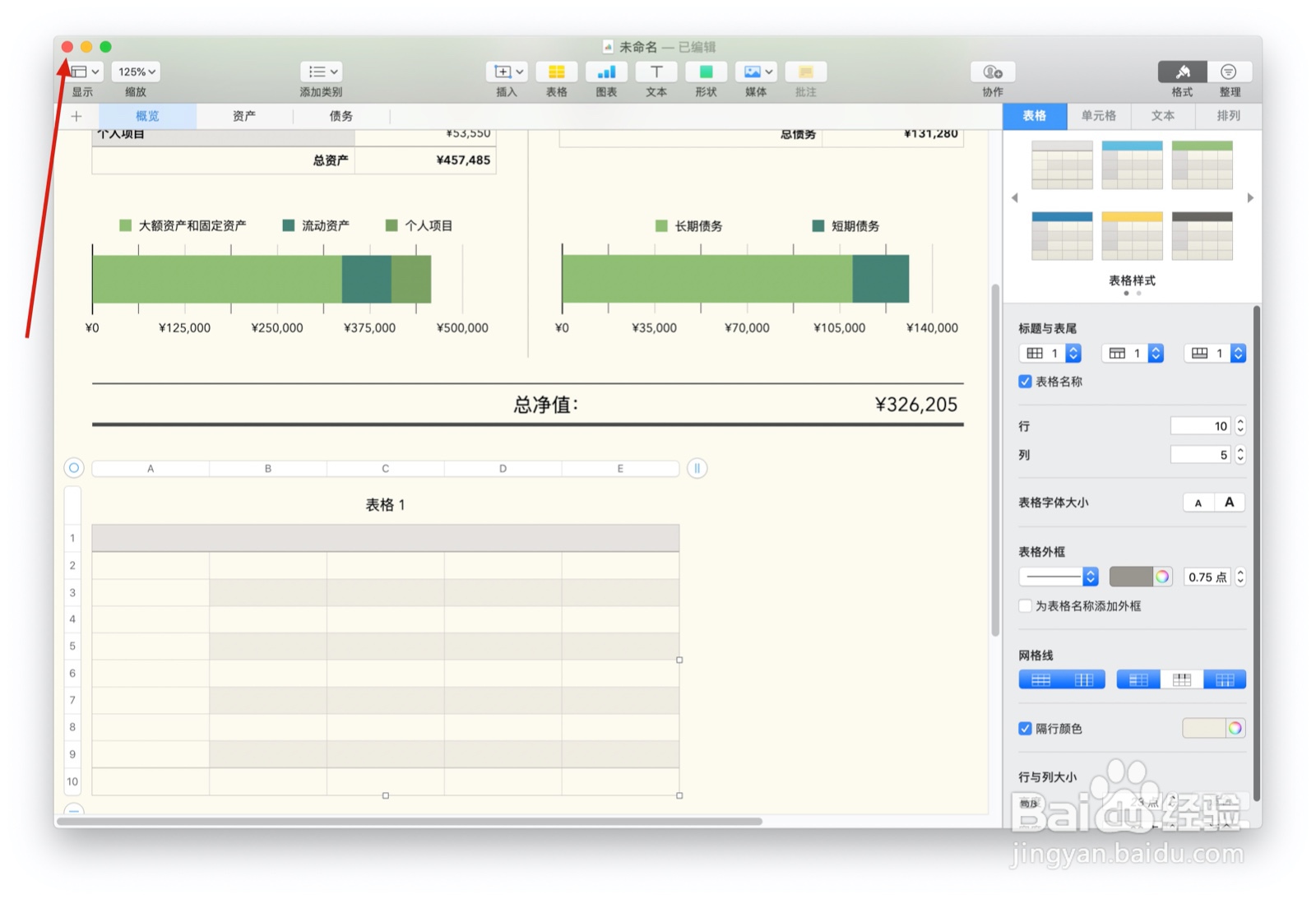Click the outline width stepper arrows
Viewport: 1316px width, 899px height.
point(1240,577)
